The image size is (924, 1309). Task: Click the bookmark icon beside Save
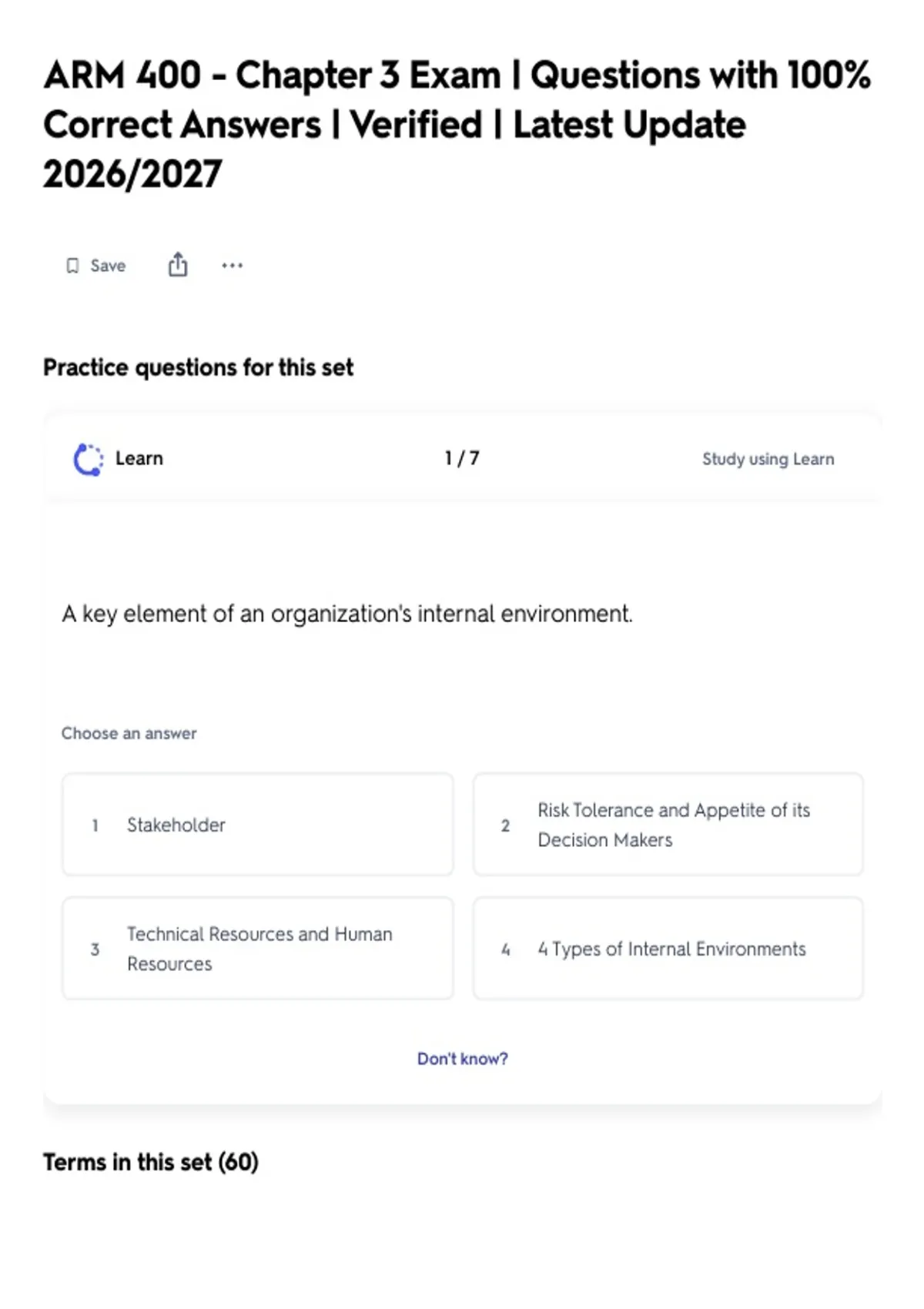pyautogui.click(x=72, y=266)
